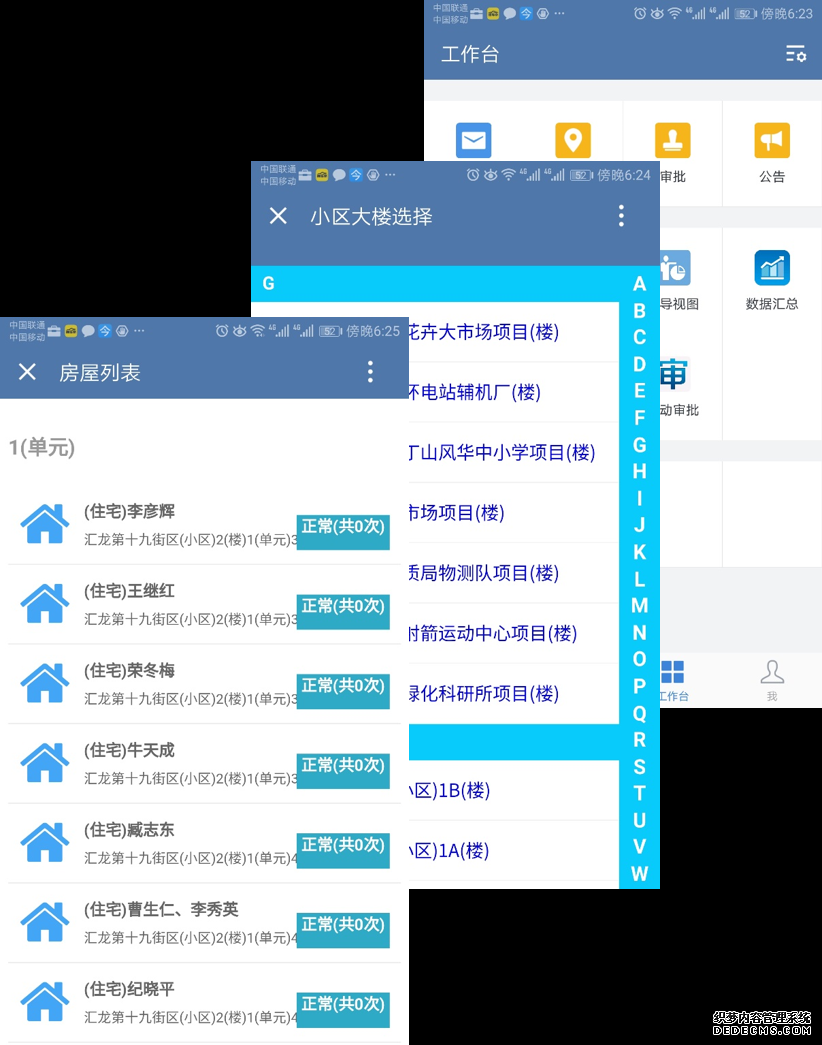This screenshot has height=1045, width=822.
Task: Jump to letter S in the index
Action: (x=639, y=766)
